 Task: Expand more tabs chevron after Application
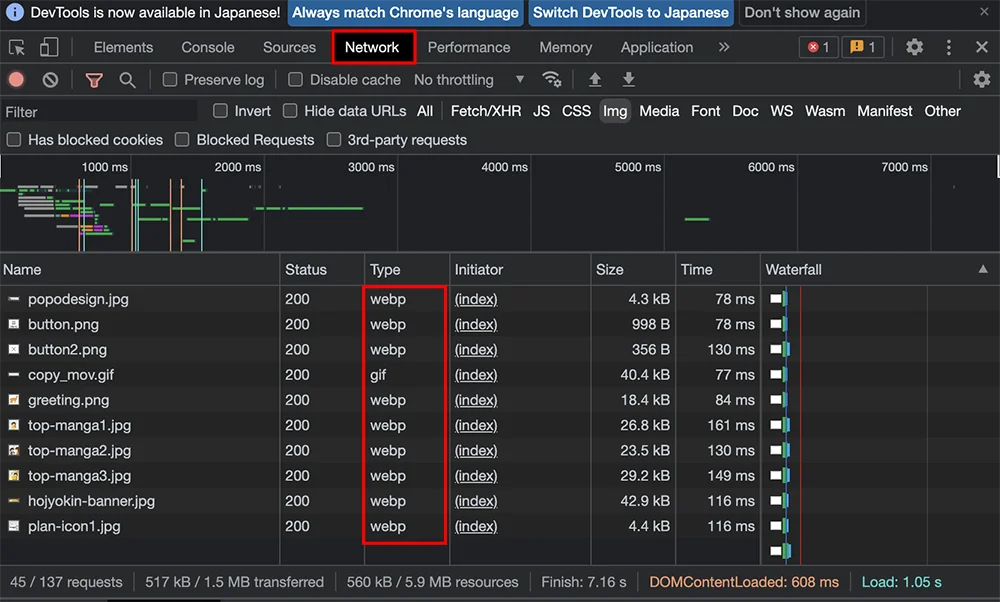point(724,47)
